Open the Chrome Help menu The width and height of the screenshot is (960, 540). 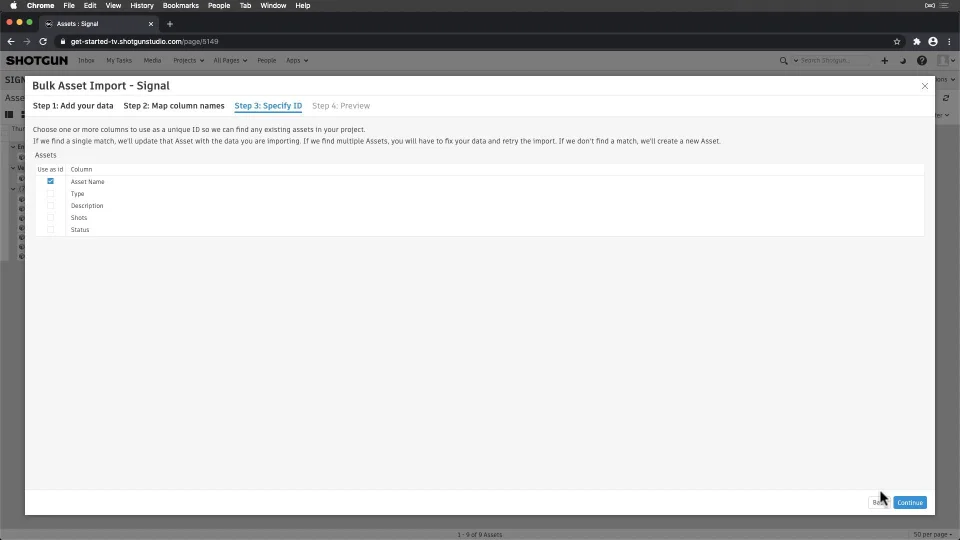(302, 6)
